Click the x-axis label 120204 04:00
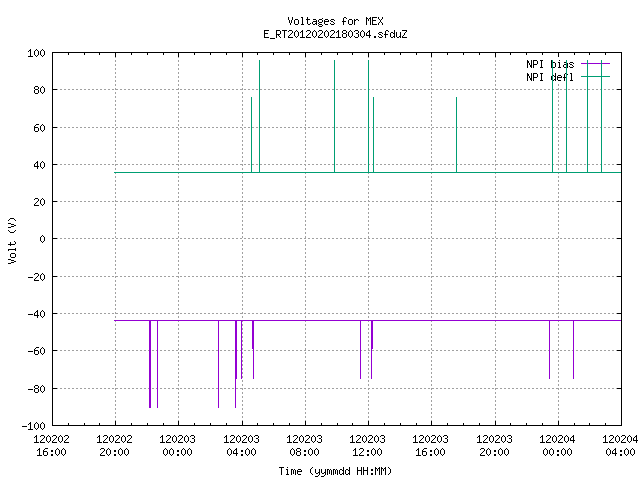640x480 pixels. [620, 446]
